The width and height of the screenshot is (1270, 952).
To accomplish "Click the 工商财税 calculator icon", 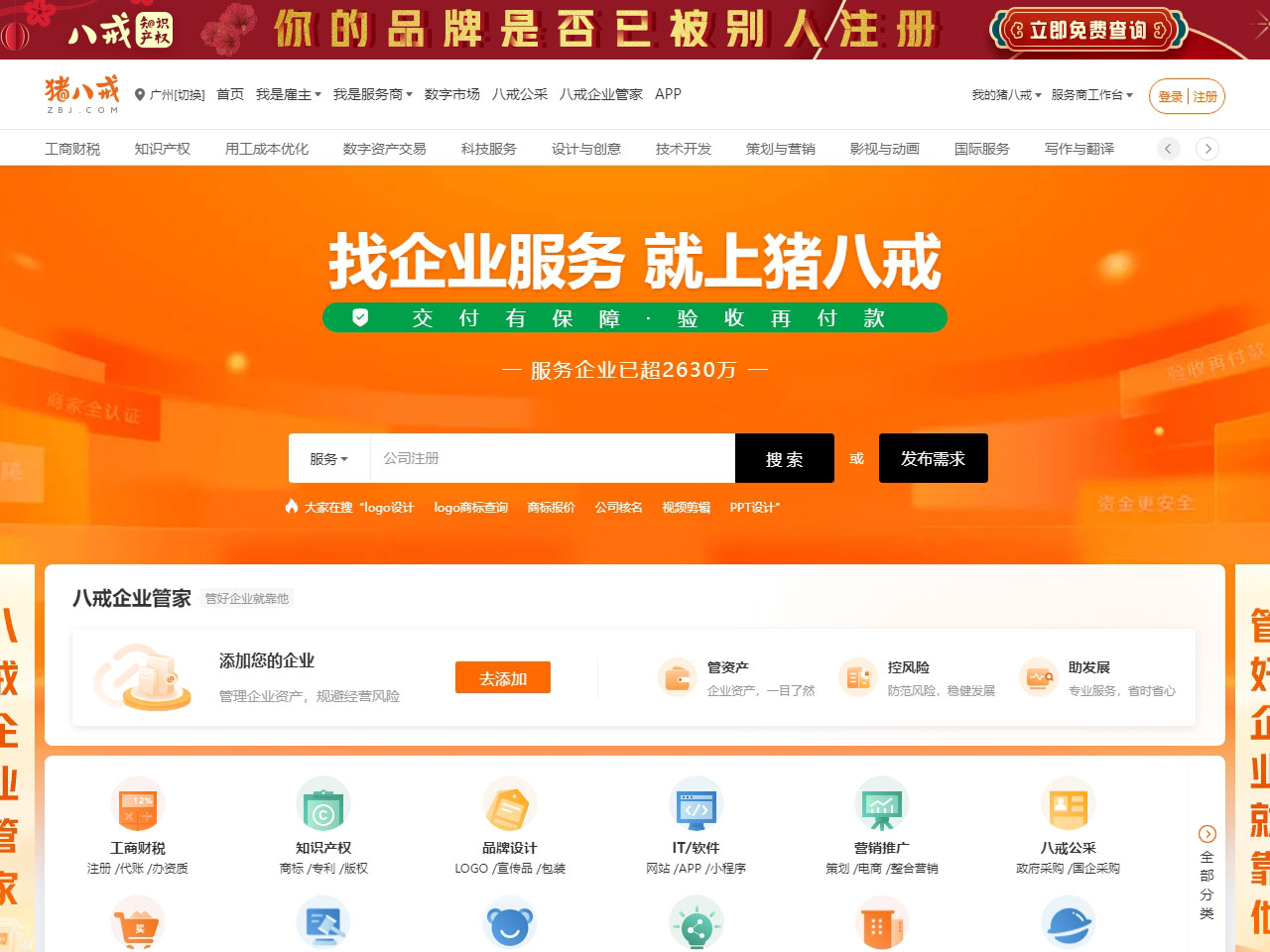I will tap(138, 804).
